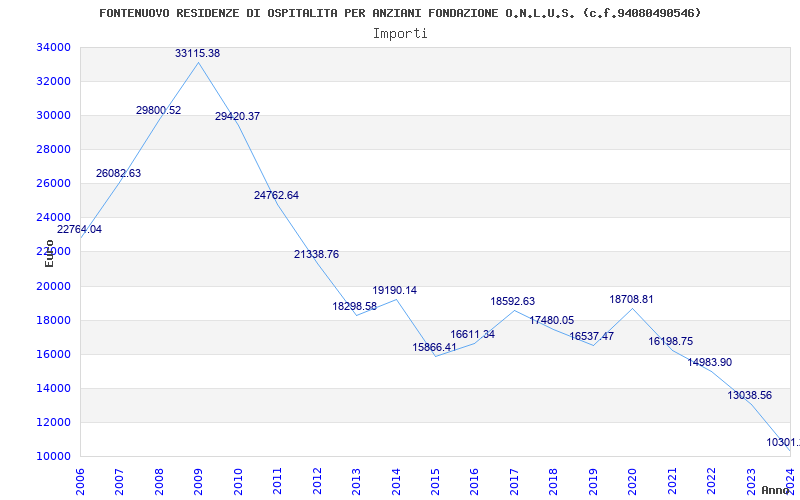Select data label 16611.34
The image size is (800, 500).
point(472,335)
